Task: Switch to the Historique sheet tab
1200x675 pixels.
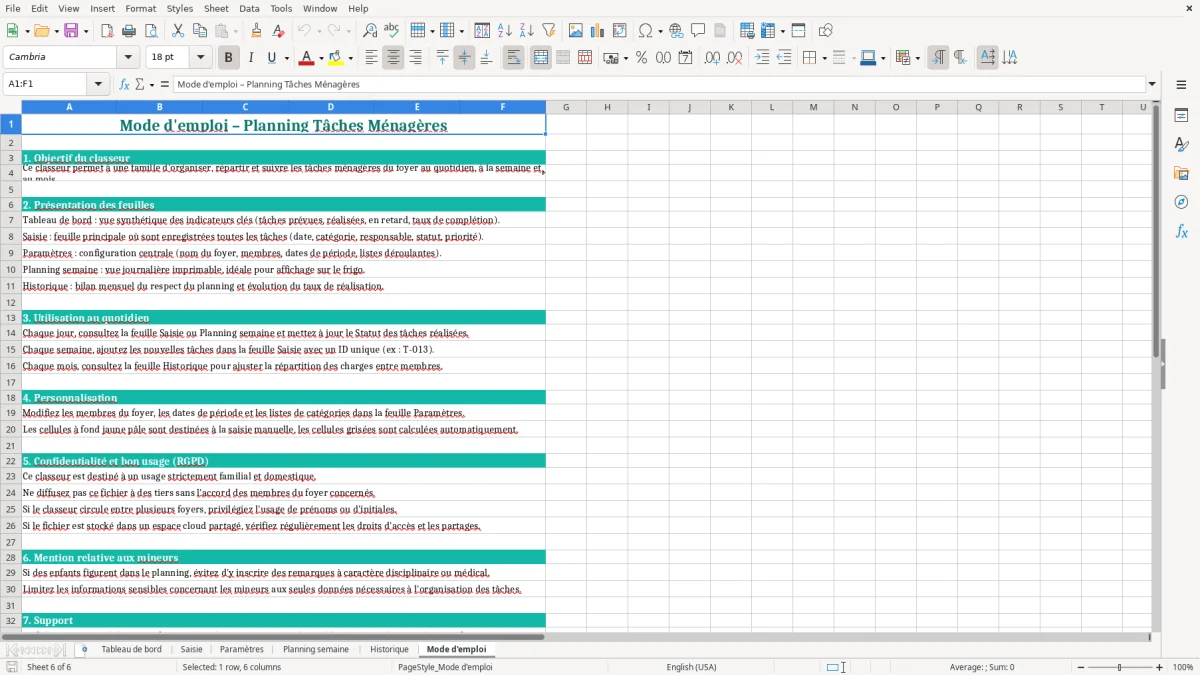Action: pyautogui.click(x=389, y=649)
